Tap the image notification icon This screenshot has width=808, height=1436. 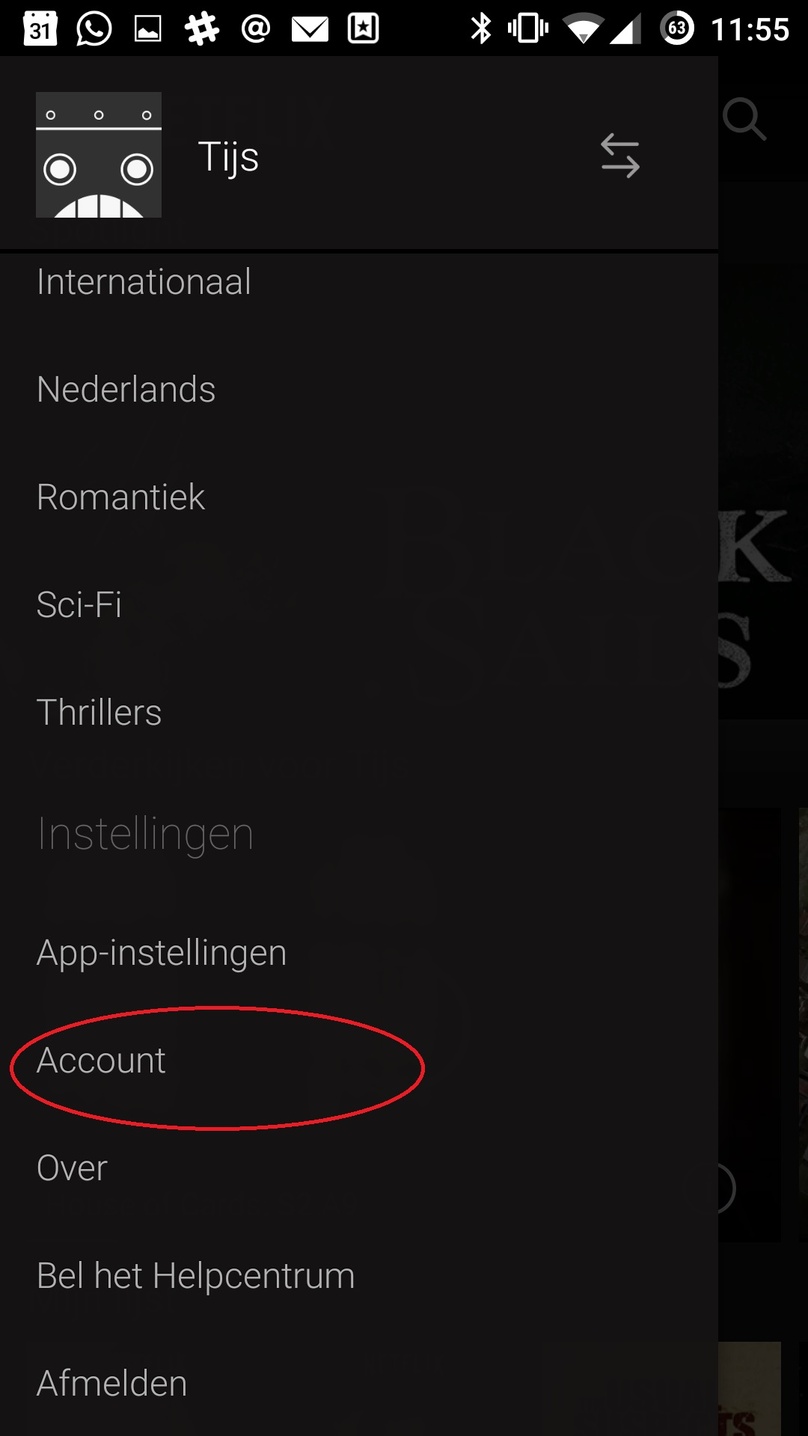coord(148,30)
